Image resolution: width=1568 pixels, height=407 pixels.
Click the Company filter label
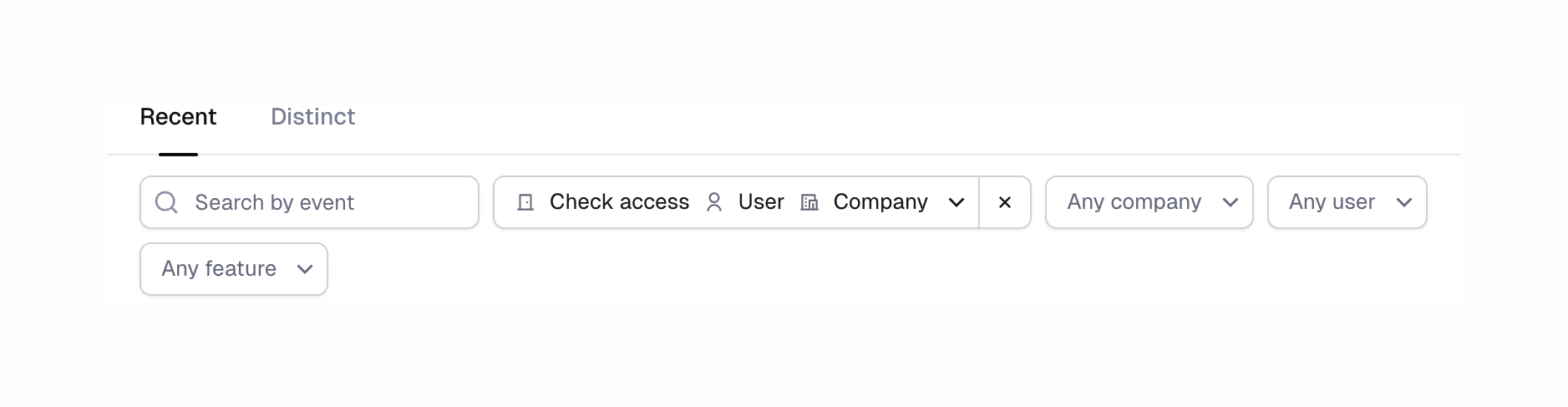[880, 202]
